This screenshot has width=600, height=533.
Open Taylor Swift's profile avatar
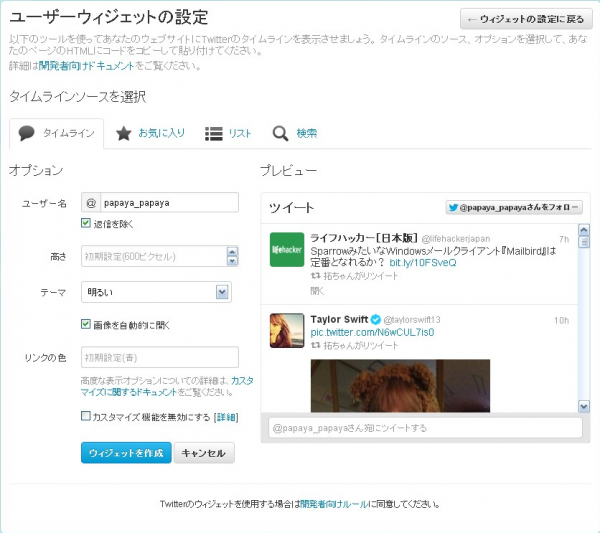pos(287,331)
